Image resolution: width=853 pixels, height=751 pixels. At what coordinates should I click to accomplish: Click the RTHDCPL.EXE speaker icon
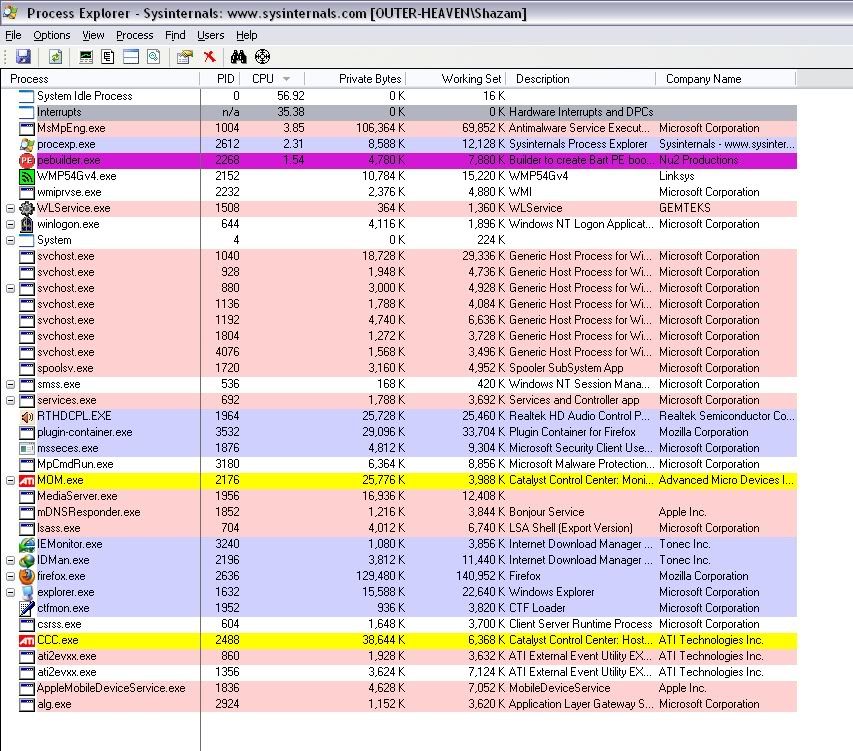click(27, 417)
